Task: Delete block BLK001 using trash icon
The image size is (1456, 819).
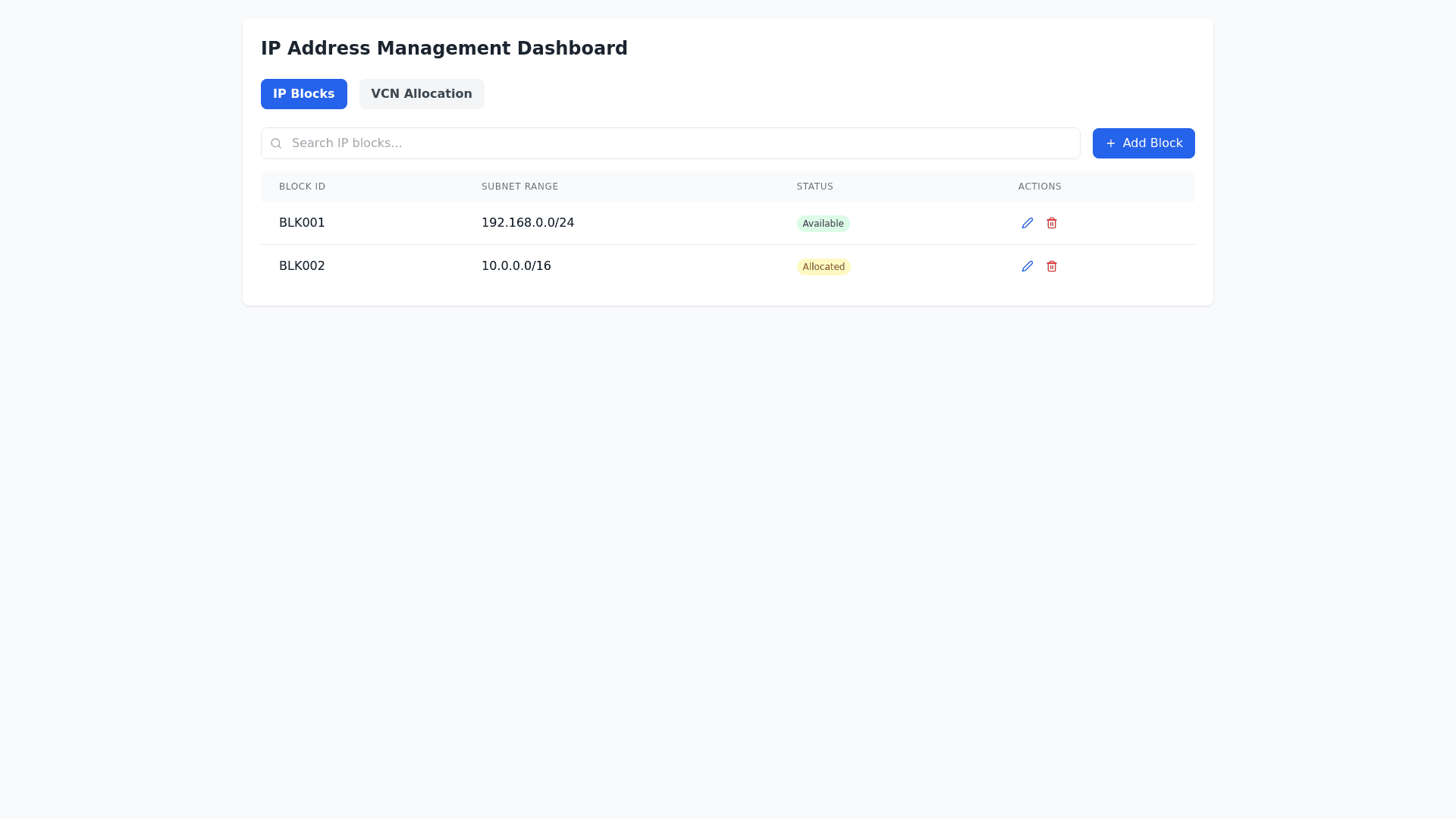Action: tap(1052, 223)
